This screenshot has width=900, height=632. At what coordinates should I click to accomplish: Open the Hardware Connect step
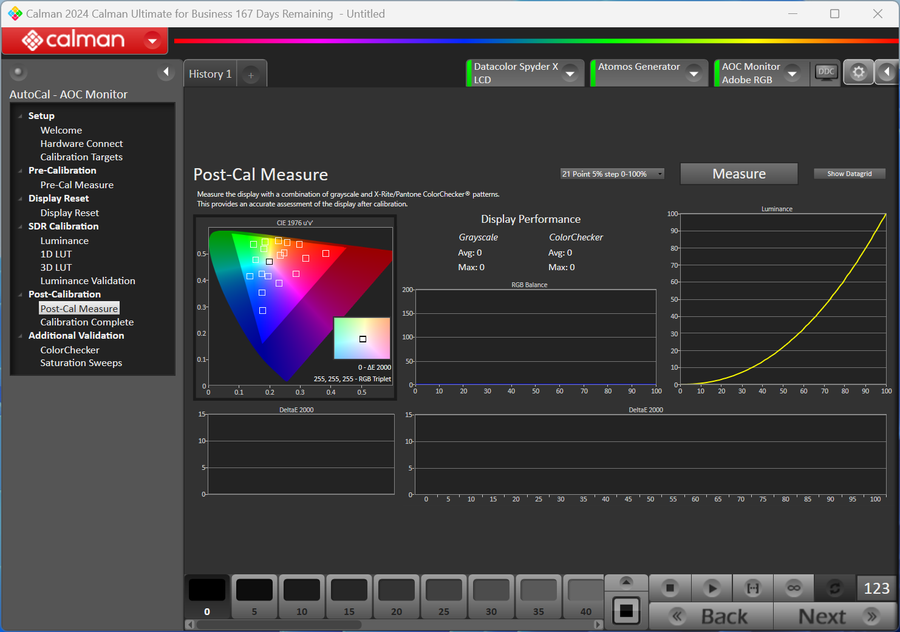point(82,144)
